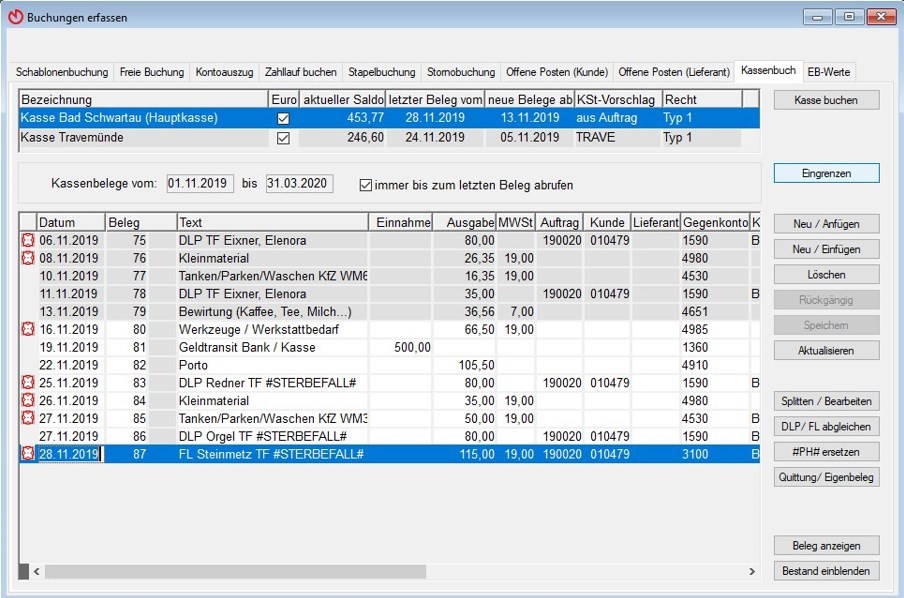Click the red status icon for 25.11.2019 row
This screenshot has height=598, width=904.
[x=28, y=382]
